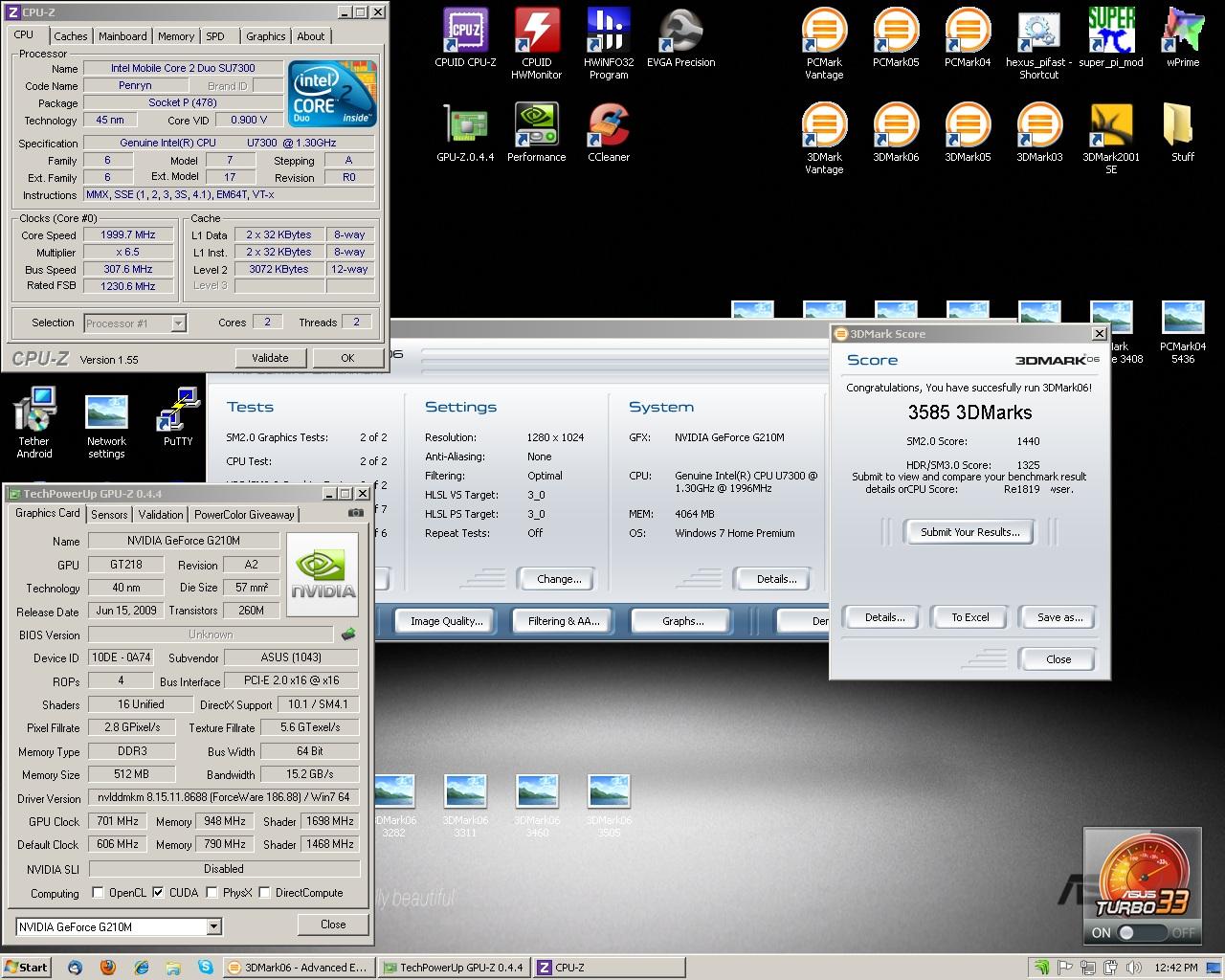Open Internet Explorer from quick launch
The image size is (1225, 980).
(142, 968)
